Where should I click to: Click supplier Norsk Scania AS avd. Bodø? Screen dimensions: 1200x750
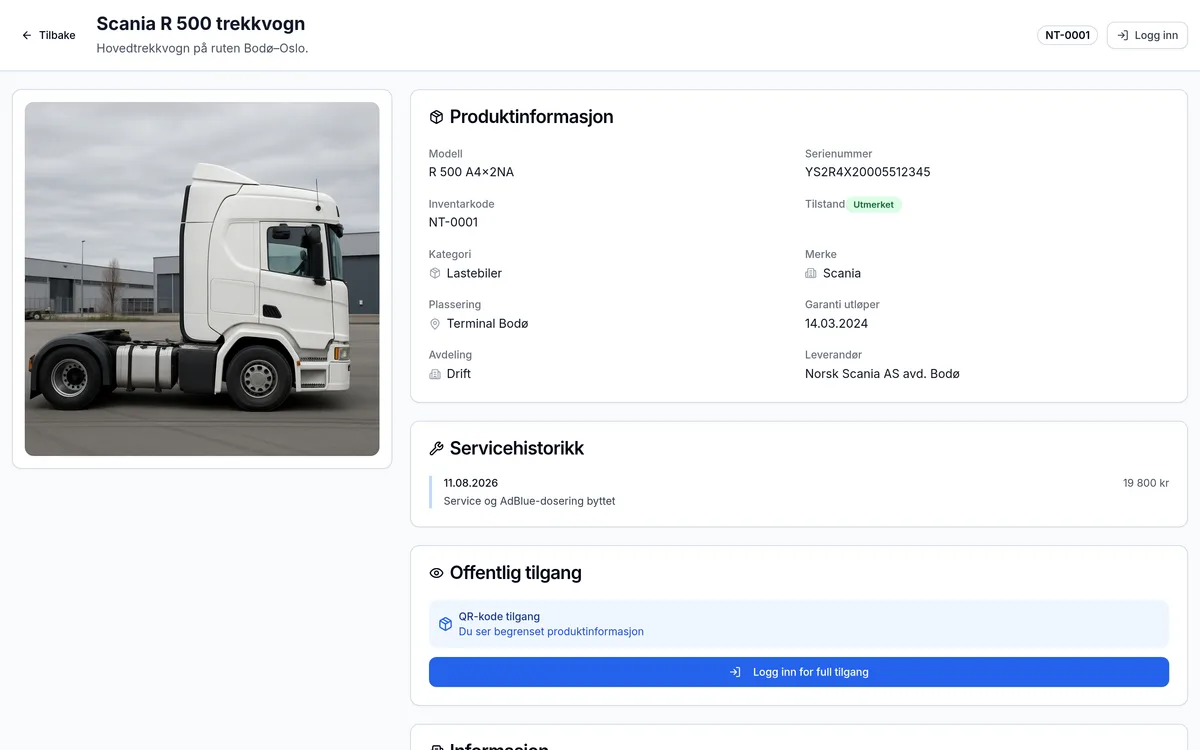[882, 374]
